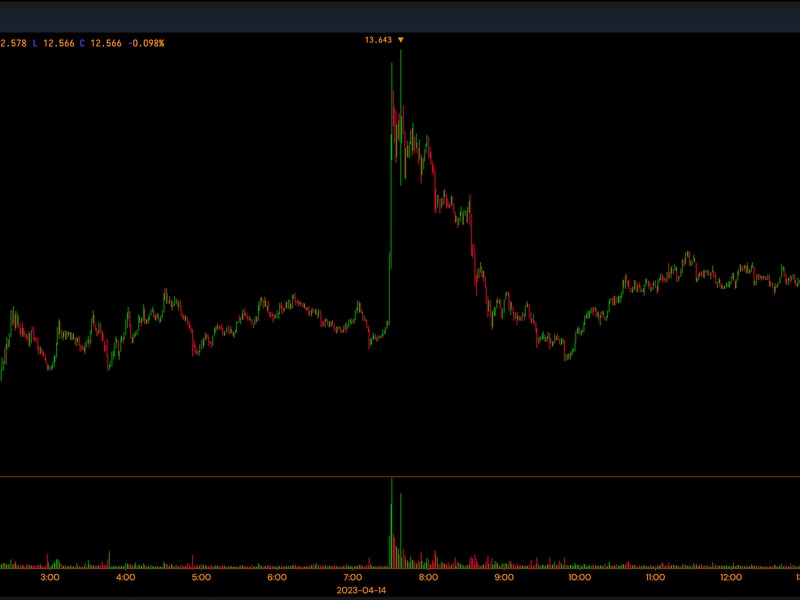Click the 6:00 time axis label
The image size is (800, 600).
click(x=277, y=577)
